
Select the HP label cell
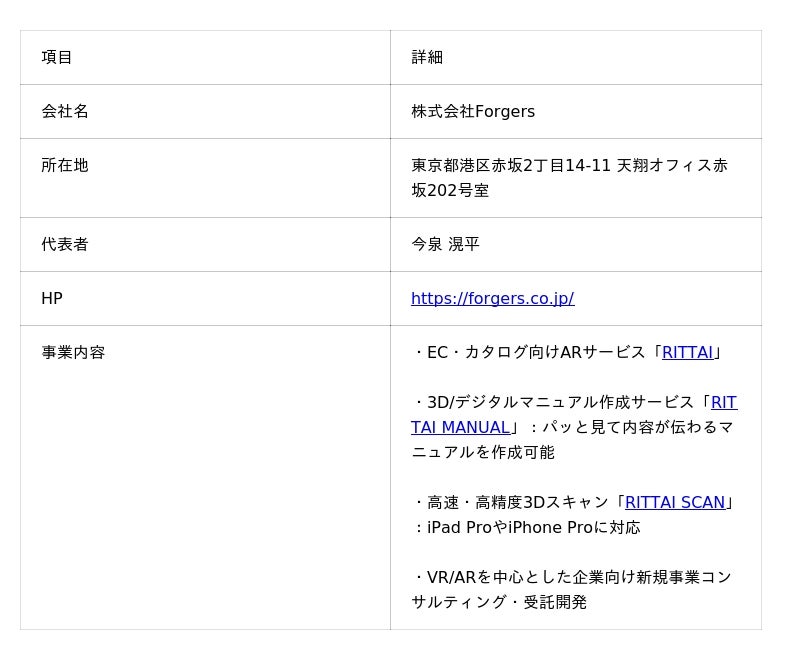tap(52, 298)
